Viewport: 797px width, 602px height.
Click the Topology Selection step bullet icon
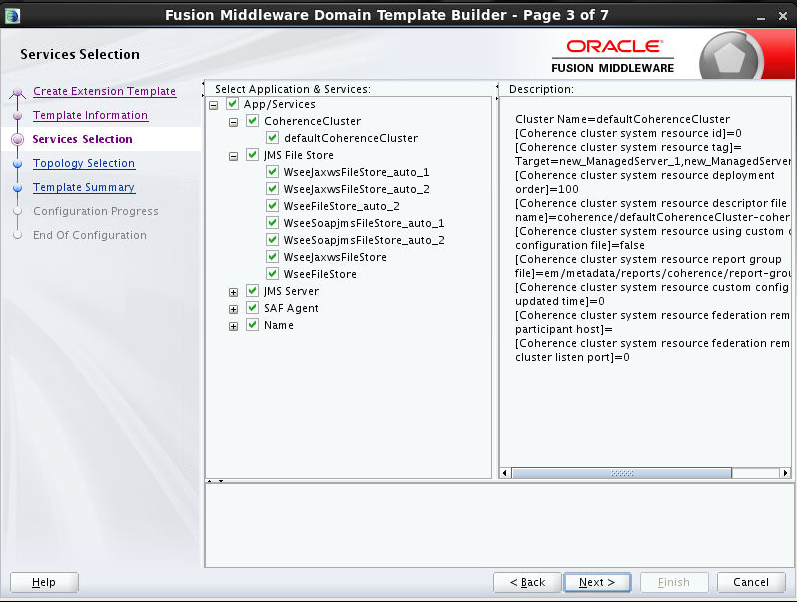coord(18,164)
